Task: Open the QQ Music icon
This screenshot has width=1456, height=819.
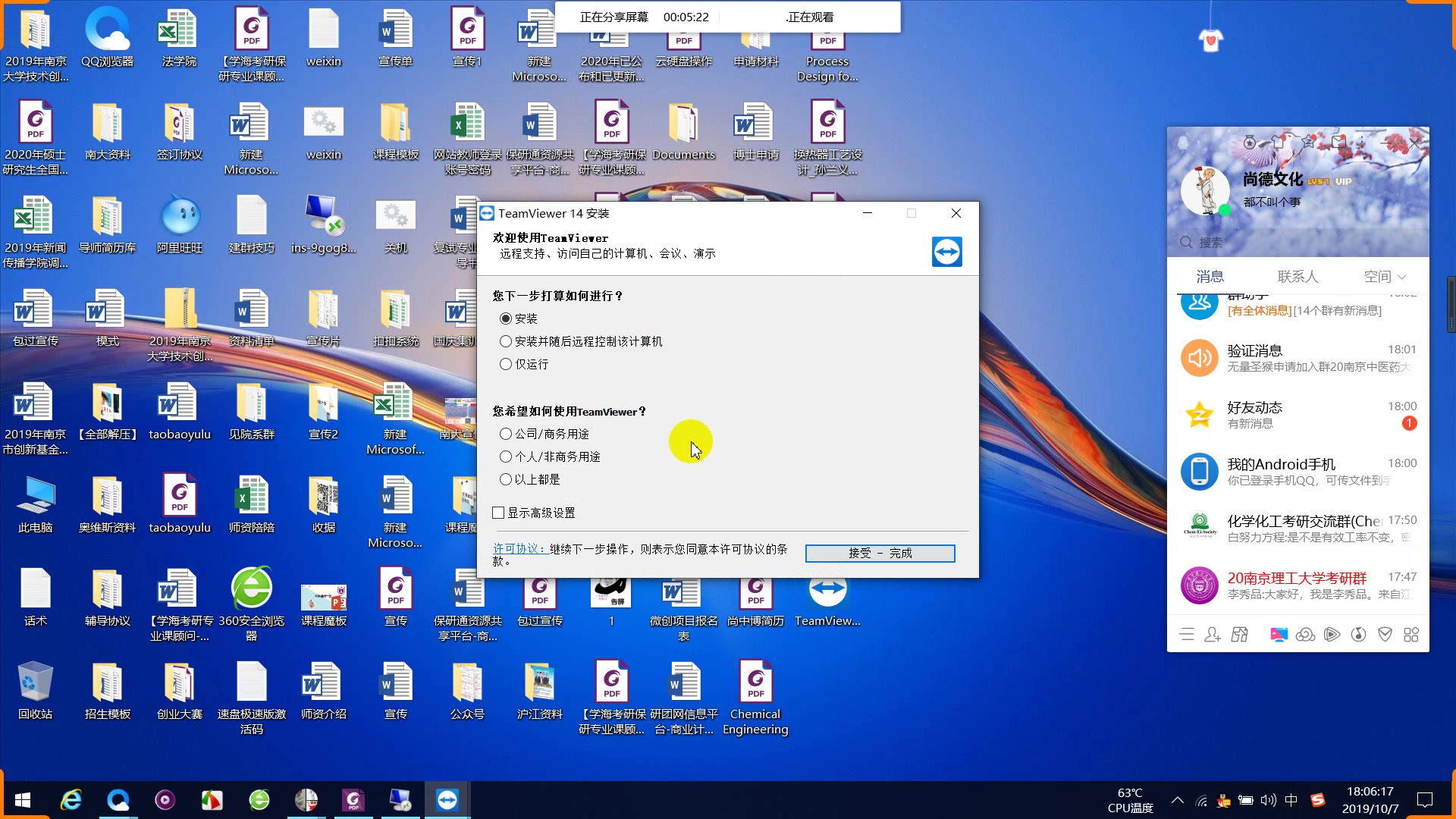Action: [1360, 635]
